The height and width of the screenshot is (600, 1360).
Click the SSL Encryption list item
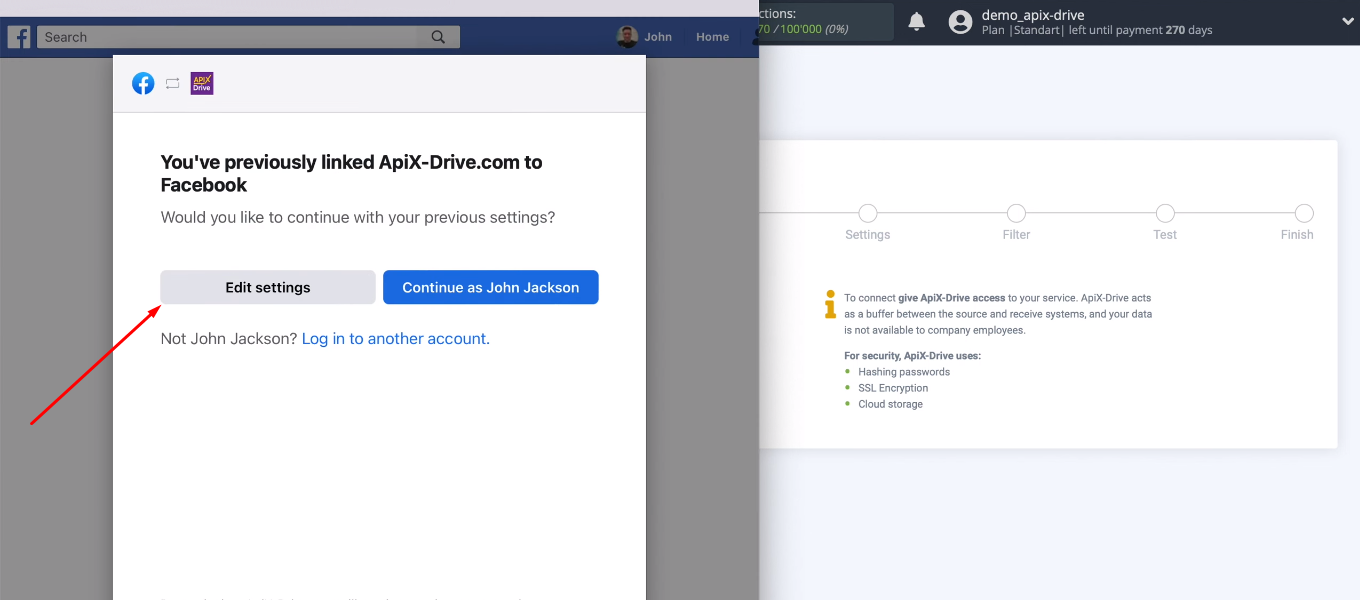[x=893, y=388]
